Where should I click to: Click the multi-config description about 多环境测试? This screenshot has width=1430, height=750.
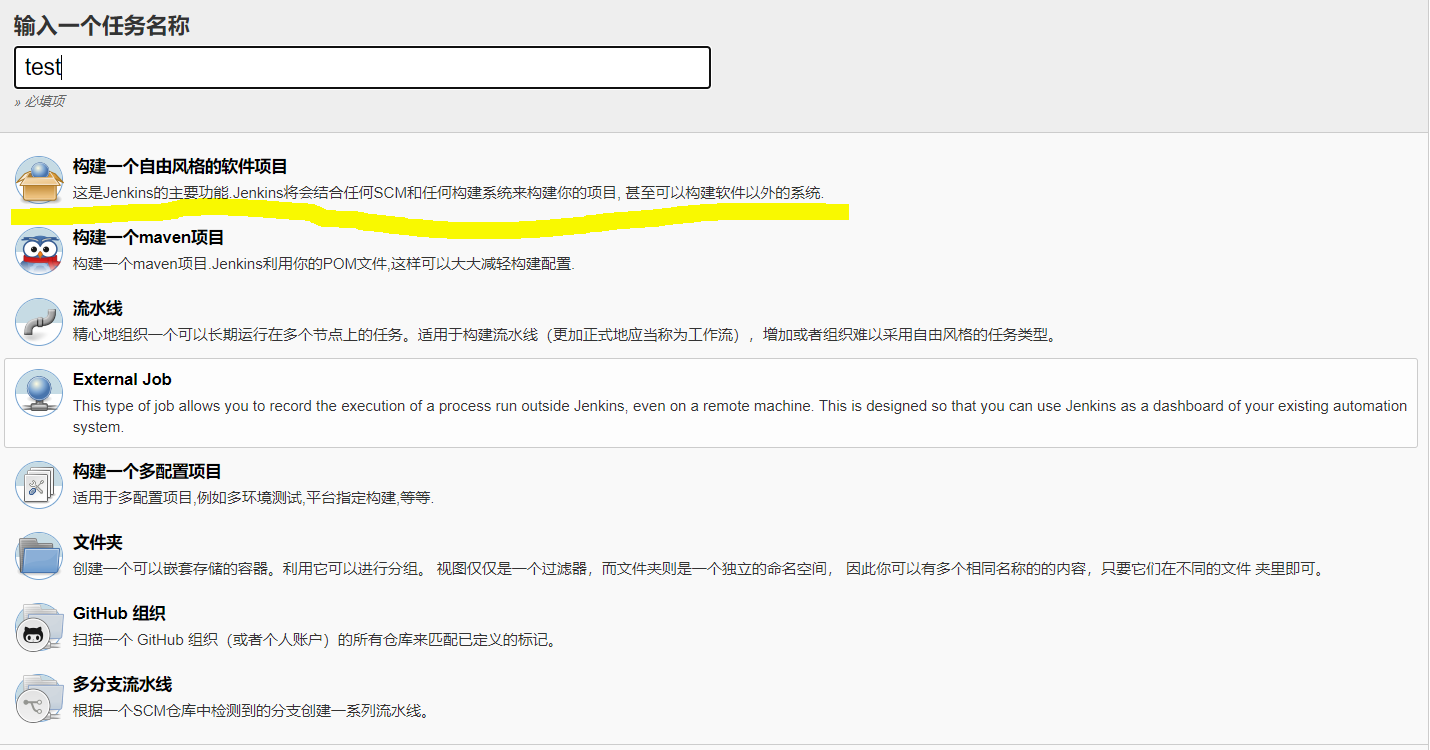[253, 498]
